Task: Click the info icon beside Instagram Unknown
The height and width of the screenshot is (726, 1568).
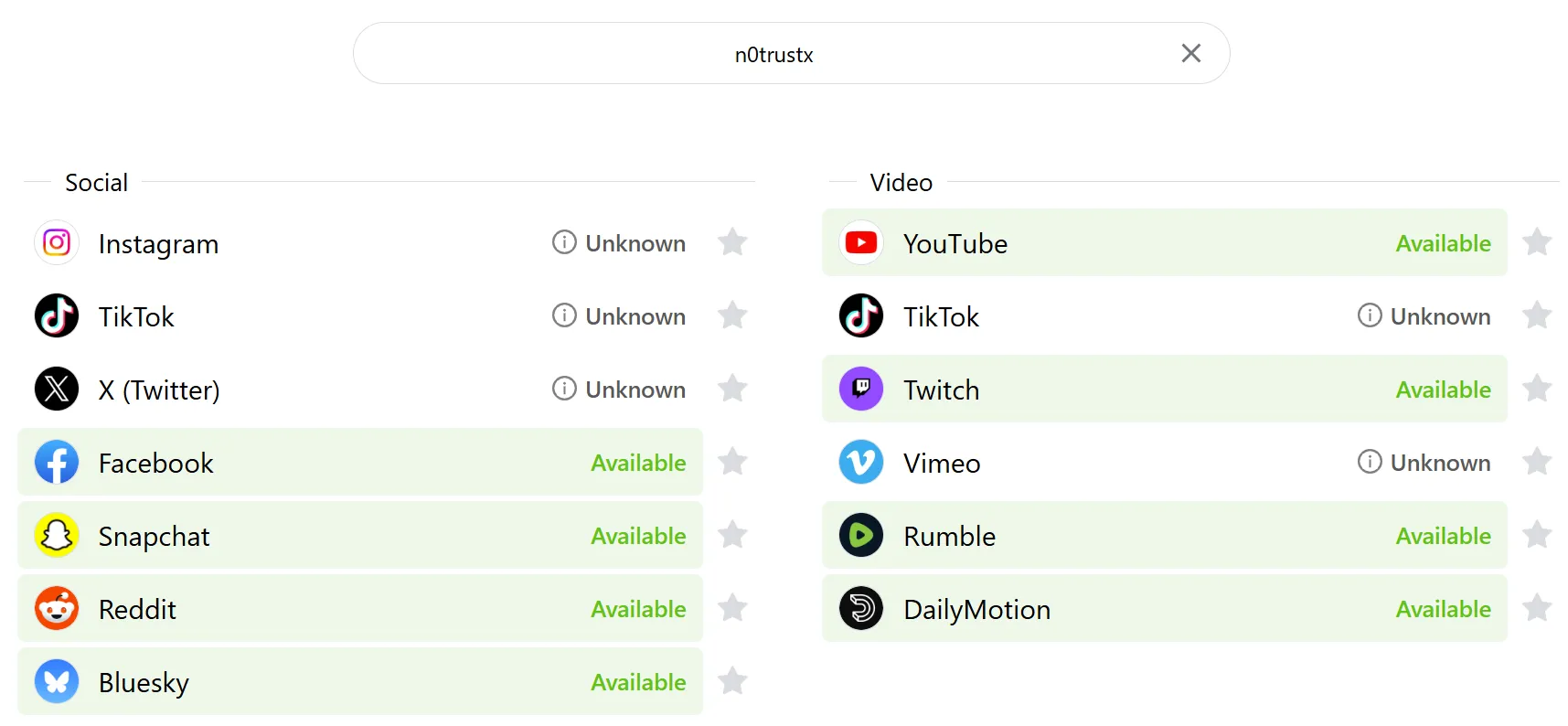Action: 564,242
